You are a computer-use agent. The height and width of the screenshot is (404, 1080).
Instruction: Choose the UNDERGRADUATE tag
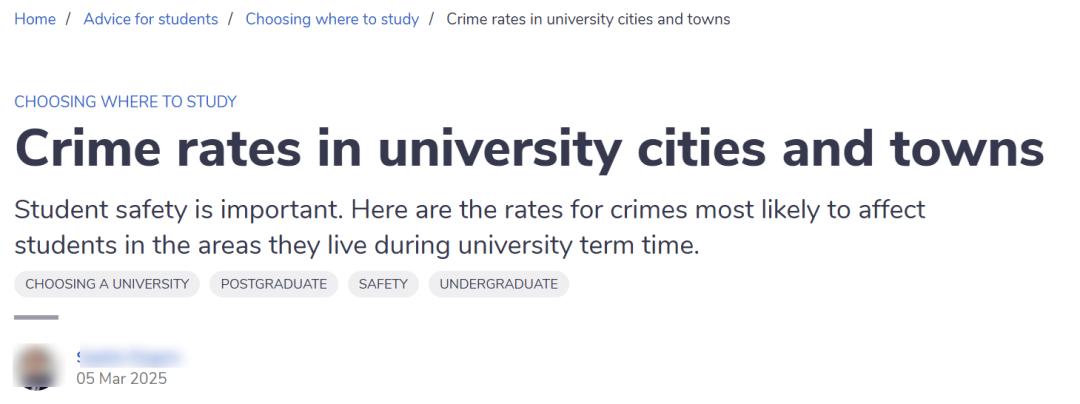(499, 284)
